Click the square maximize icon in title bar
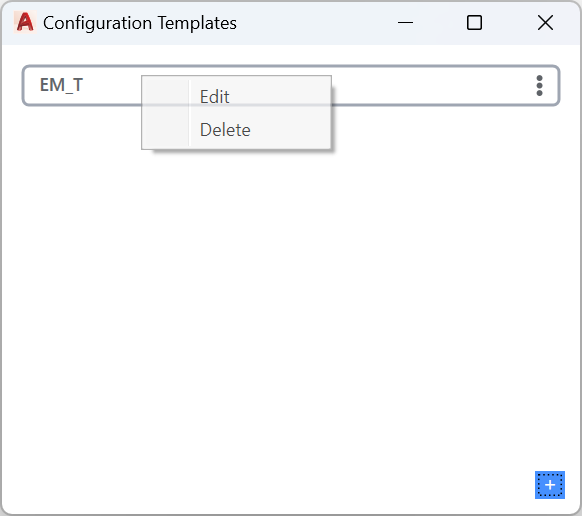 click(474, 23)
